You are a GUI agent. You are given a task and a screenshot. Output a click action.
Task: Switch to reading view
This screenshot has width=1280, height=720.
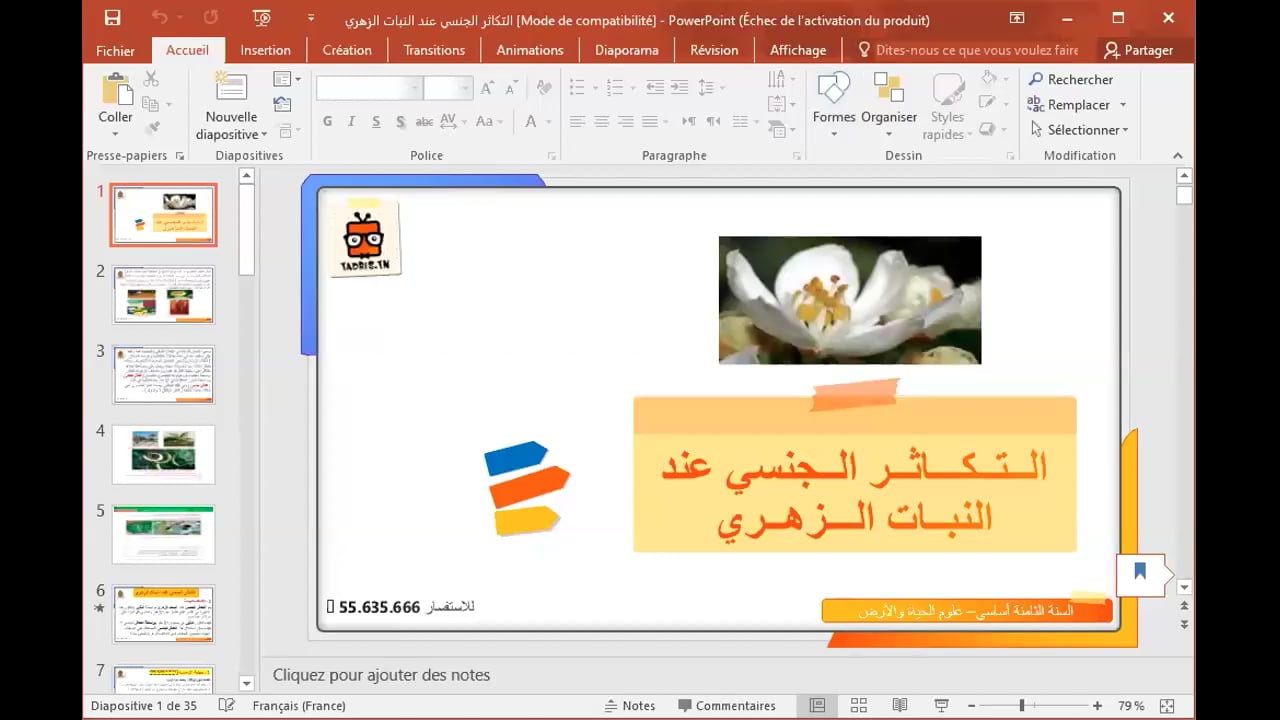900,705
